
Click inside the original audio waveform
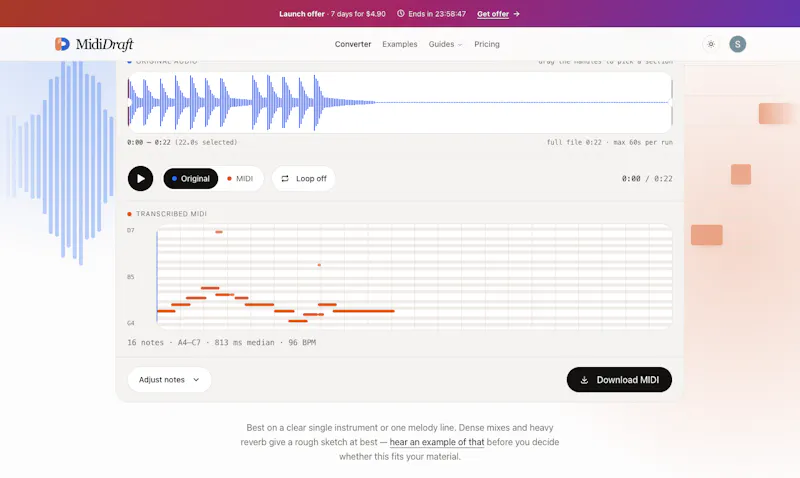[399, 103]
